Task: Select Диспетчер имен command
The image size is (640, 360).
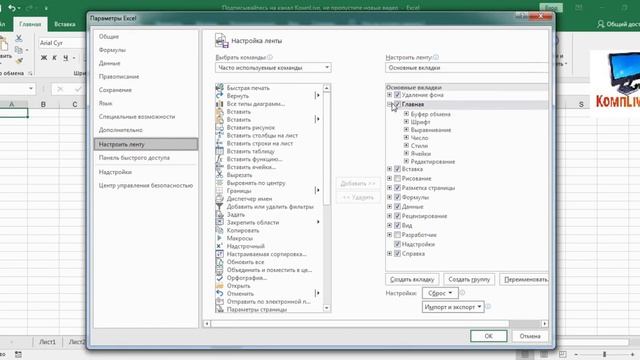Action: tap(269, 199)
